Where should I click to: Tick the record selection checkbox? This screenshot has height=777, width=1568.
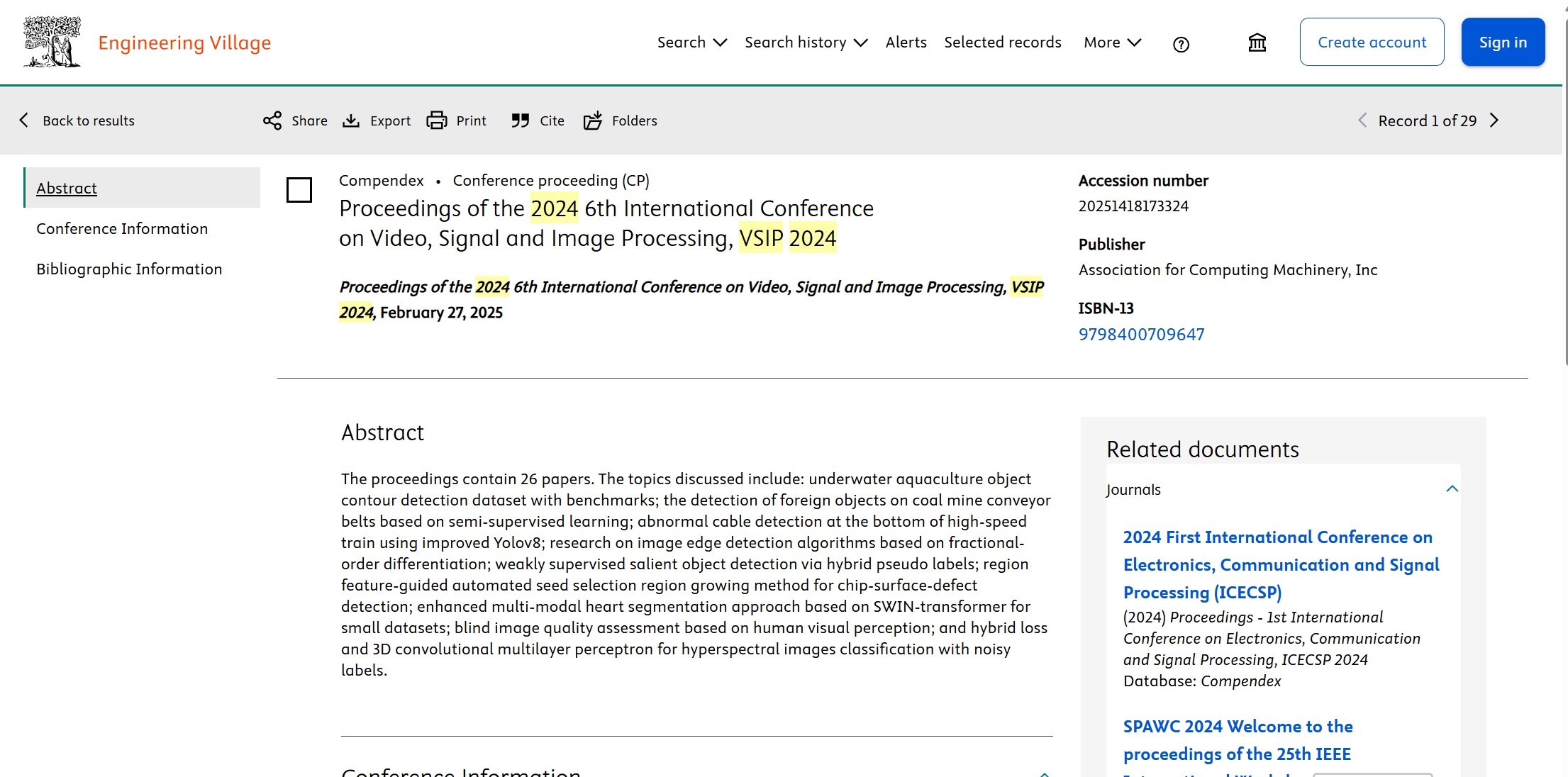[299, 190]
